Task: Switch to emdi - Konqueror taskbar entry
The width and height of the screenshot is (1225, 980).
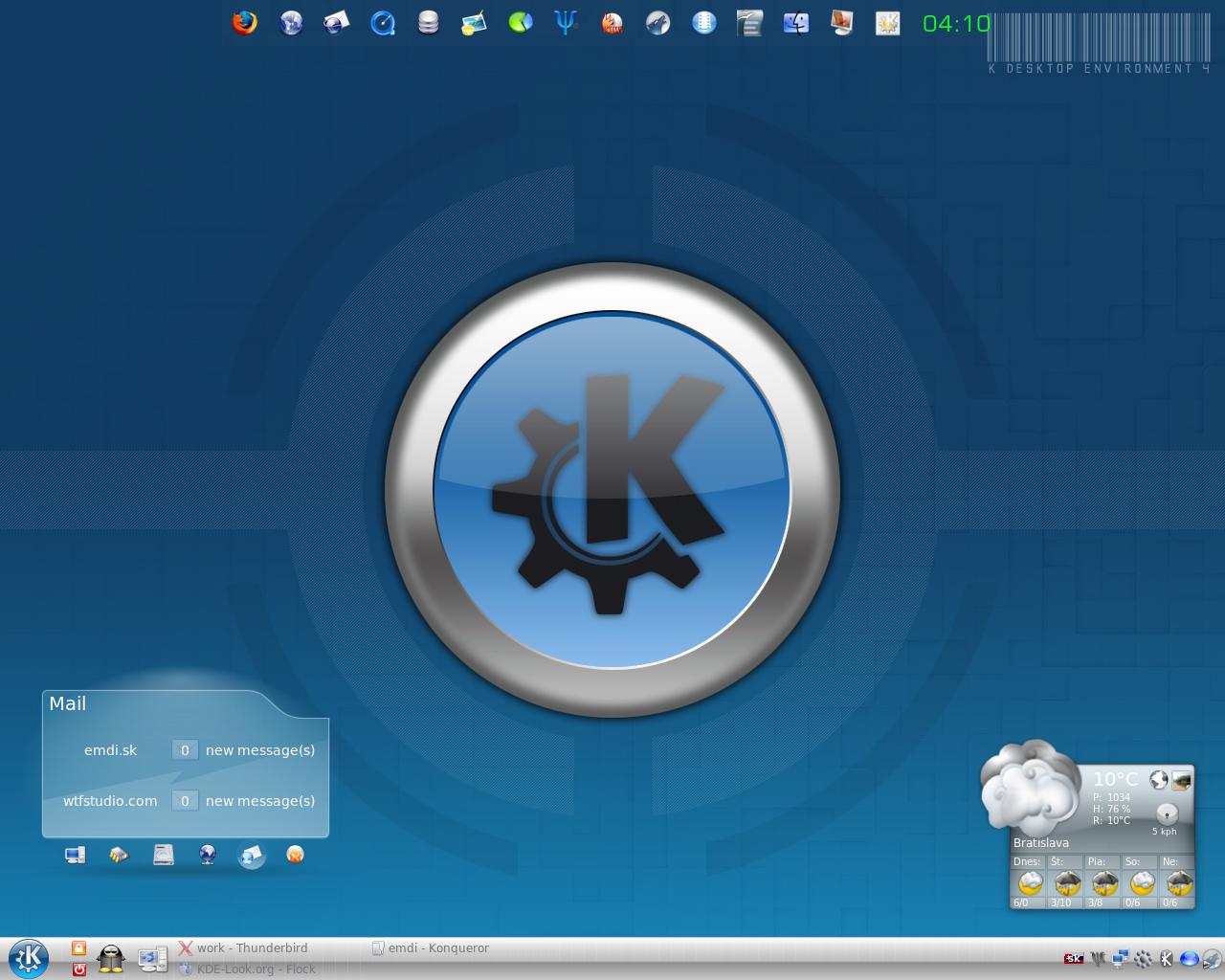Action: click(431, 947)
